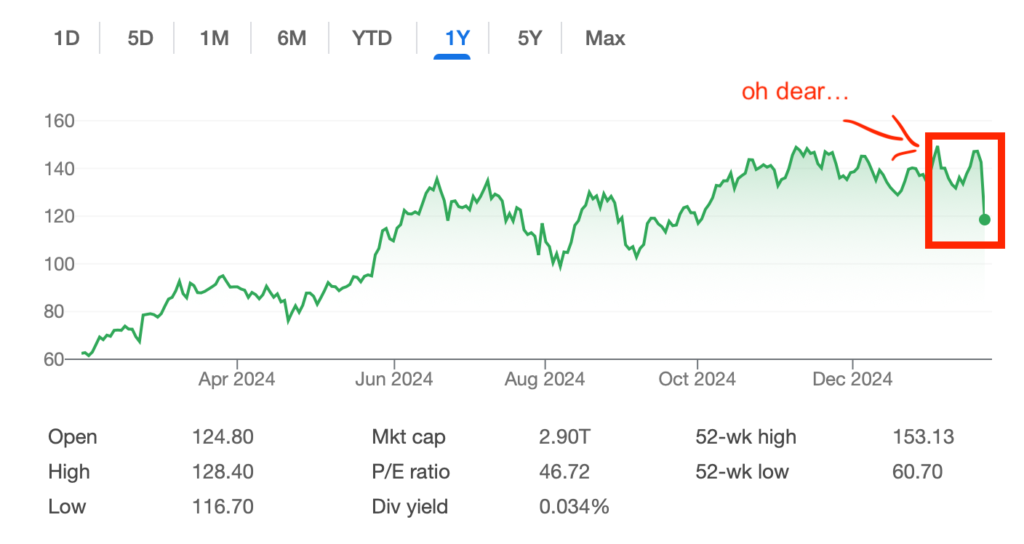Click the Oct 2024 axis label
Viewport: 1024px width, 544px height.
[x=697, y=379]
